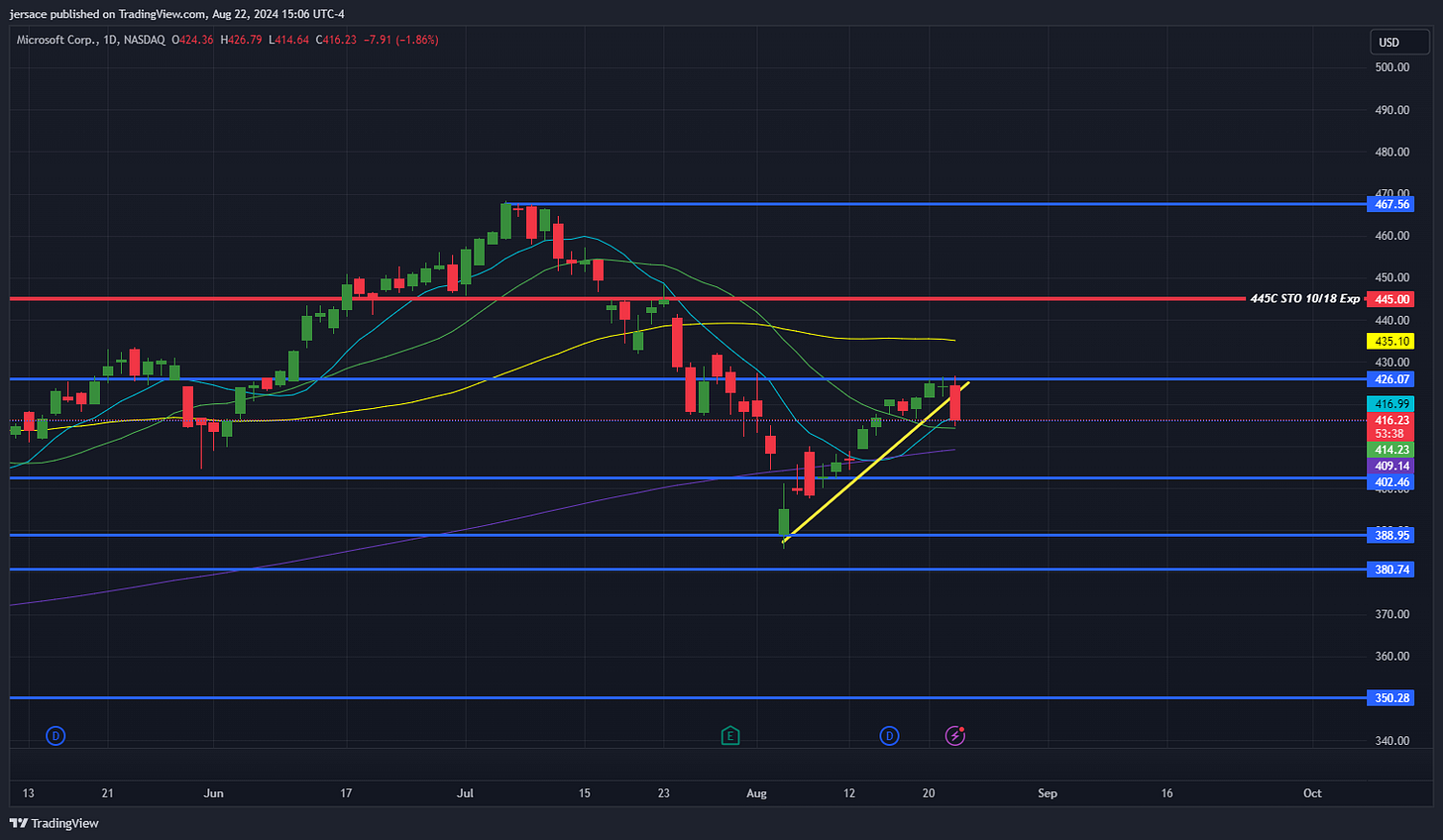Click the low price L414.64 value
Image resolution: width=1443 pixels, height=840 pixels.
pos(288,40)
